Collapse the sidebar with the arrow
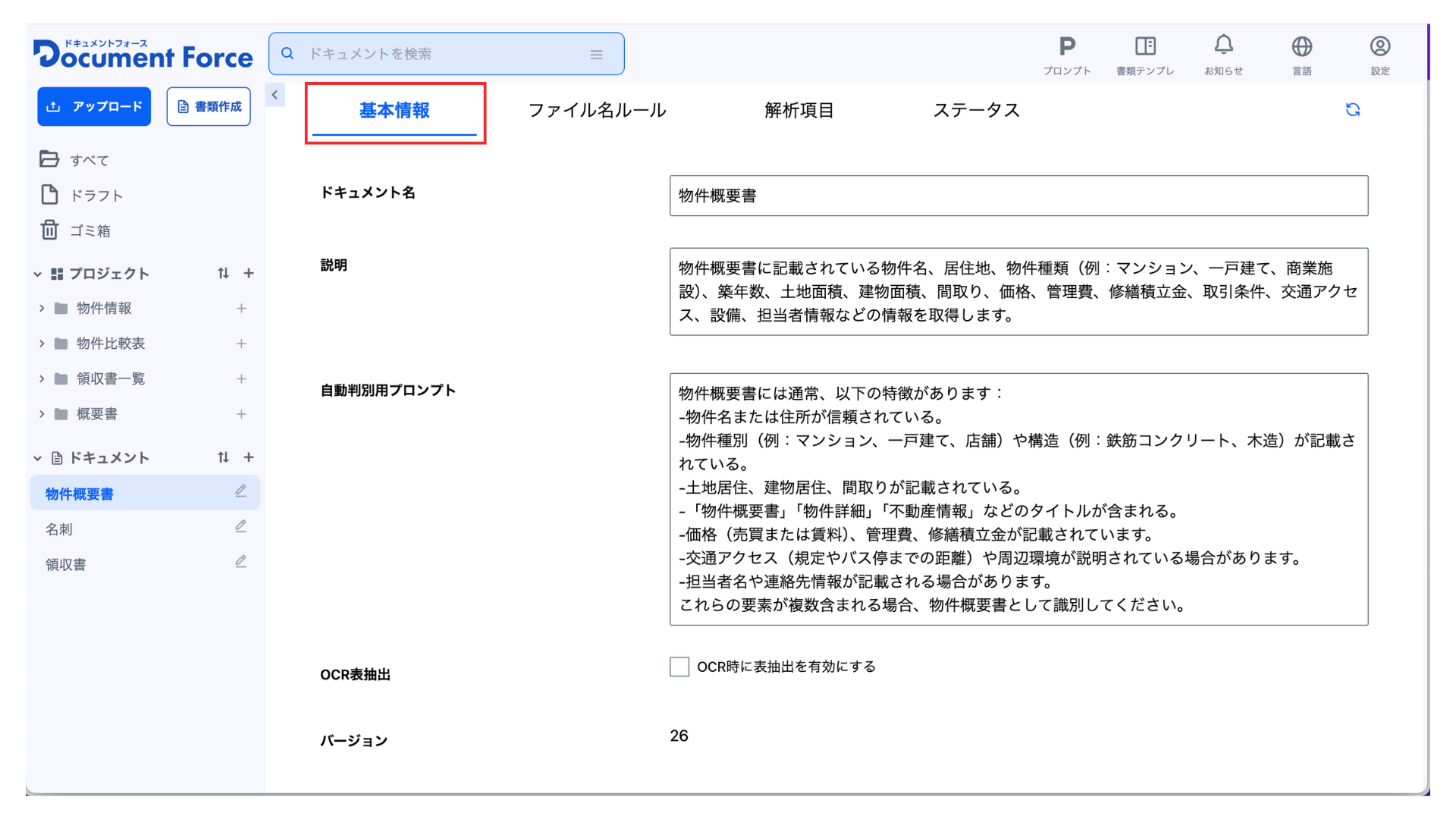The image size is (1456, 819). 275,95
